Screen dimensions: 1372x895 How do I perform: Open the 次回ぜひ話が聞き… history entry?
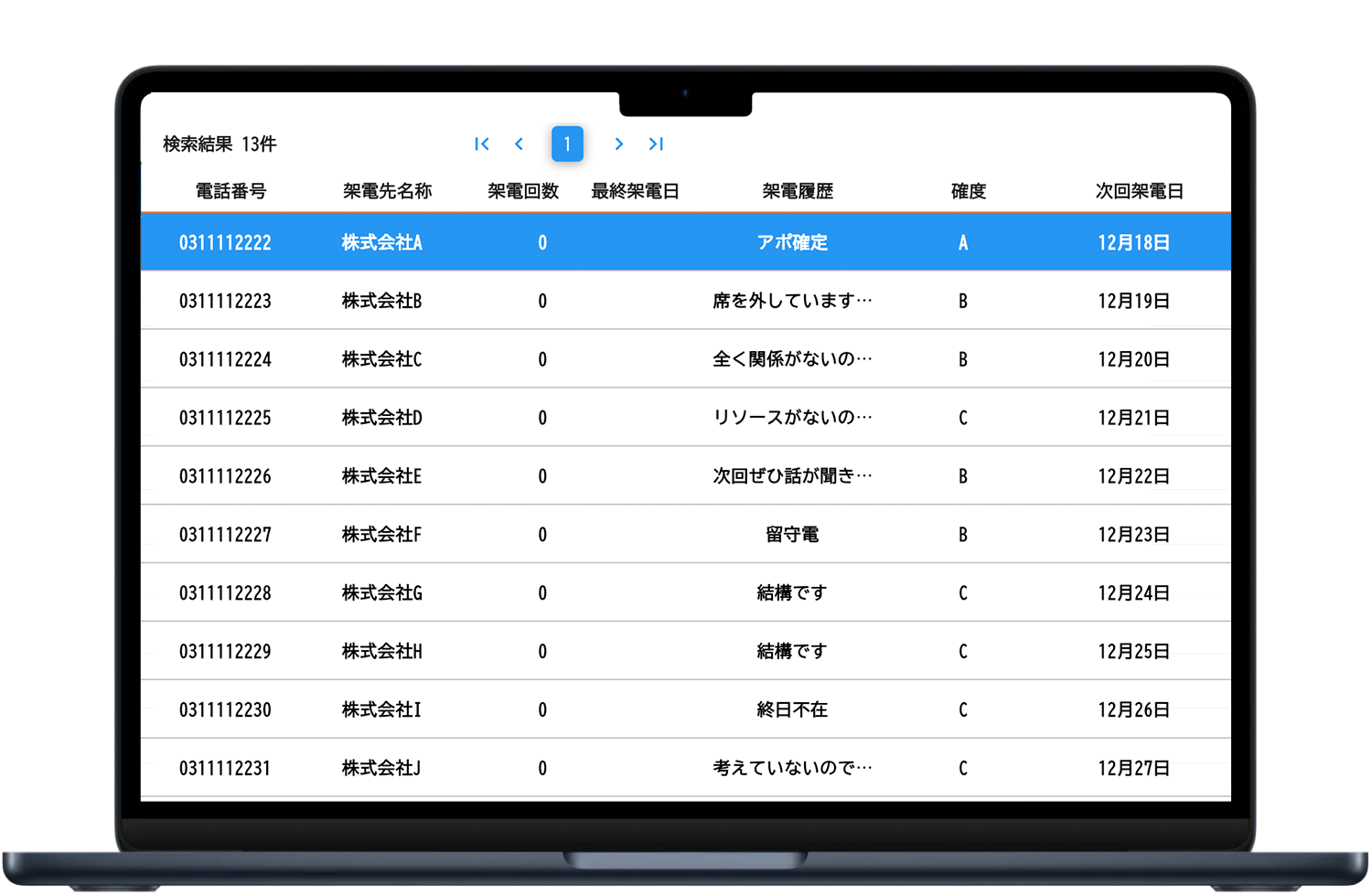click(x=792, y=477)
